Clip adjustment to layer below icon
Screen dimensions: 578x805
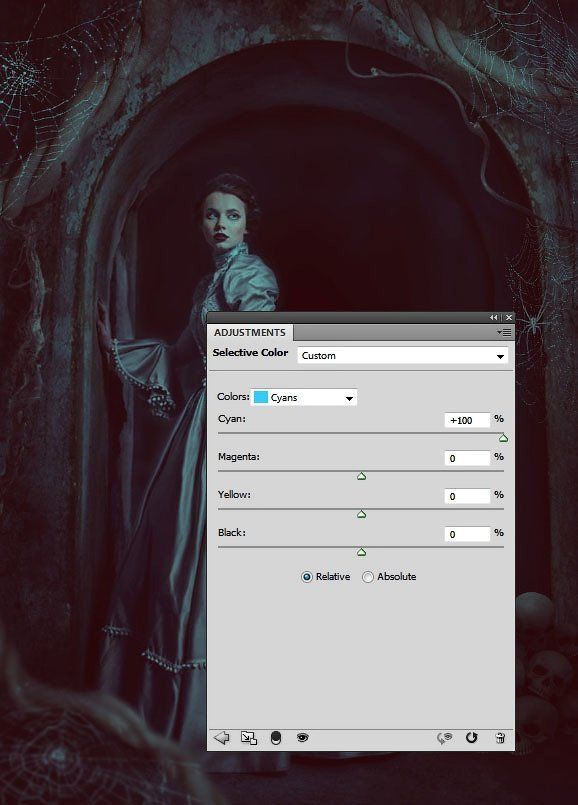click(x=276, y=738)
